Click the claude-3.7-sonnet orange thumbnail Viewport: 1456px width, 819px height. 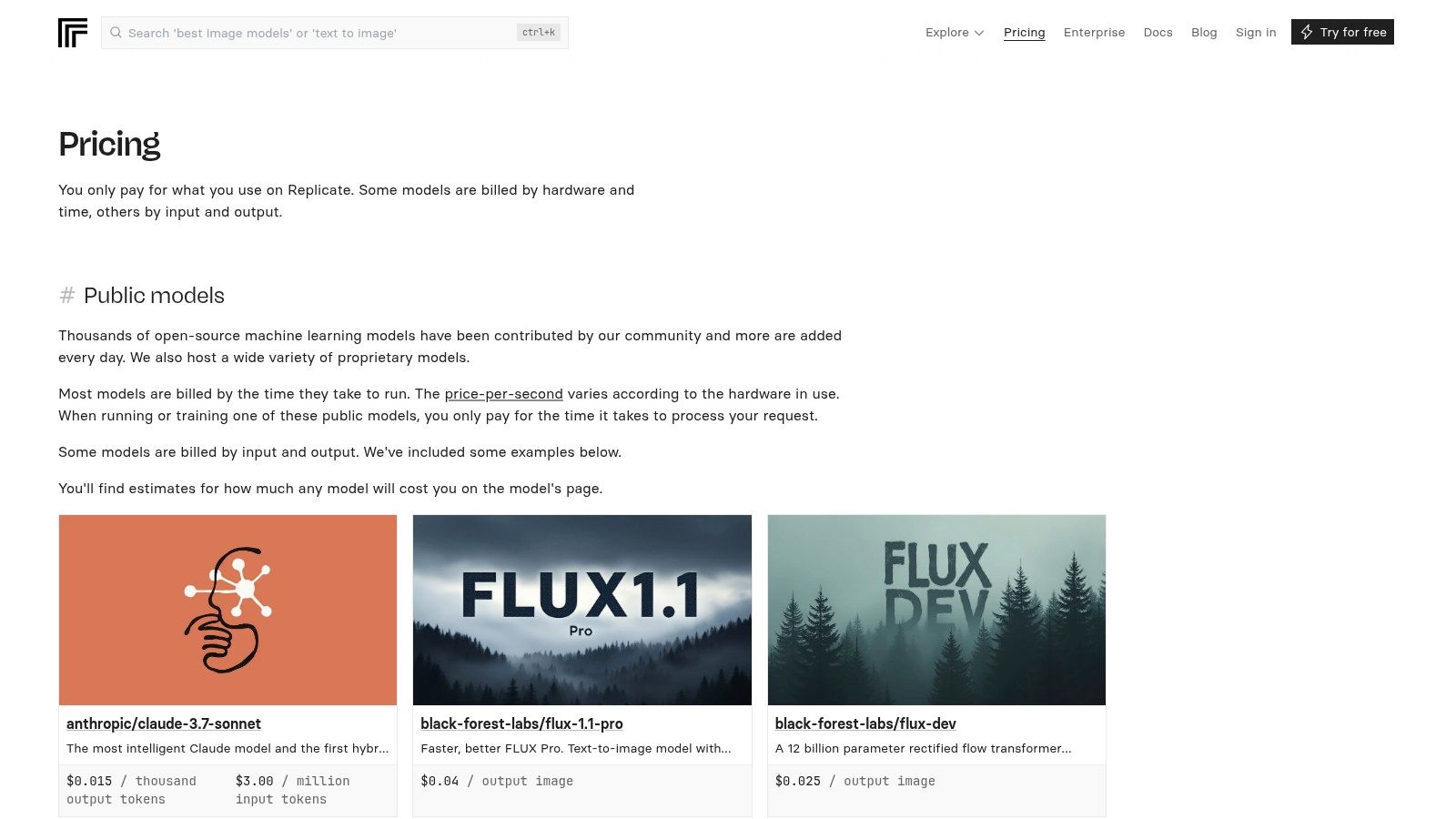tap(227, 610)
